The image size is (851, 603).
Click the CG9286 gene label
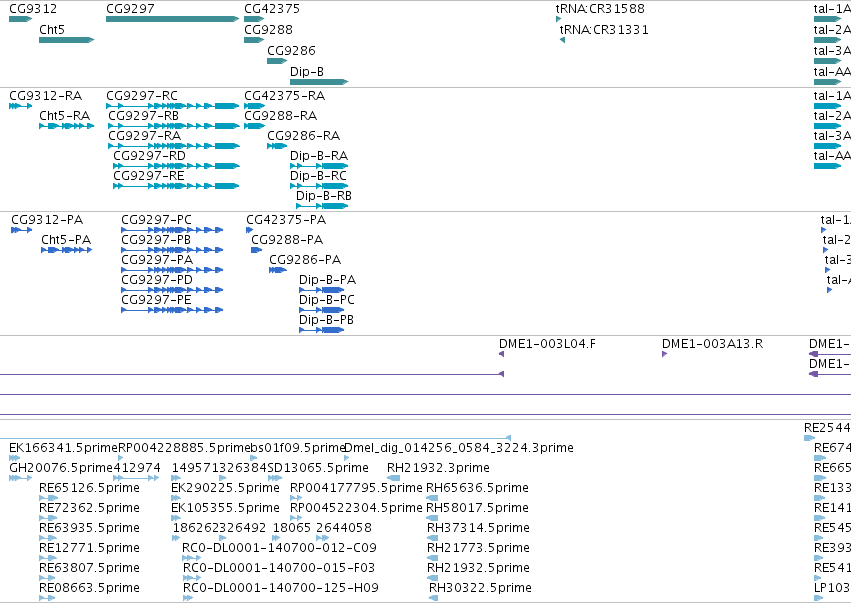click(x=291, y=50)
